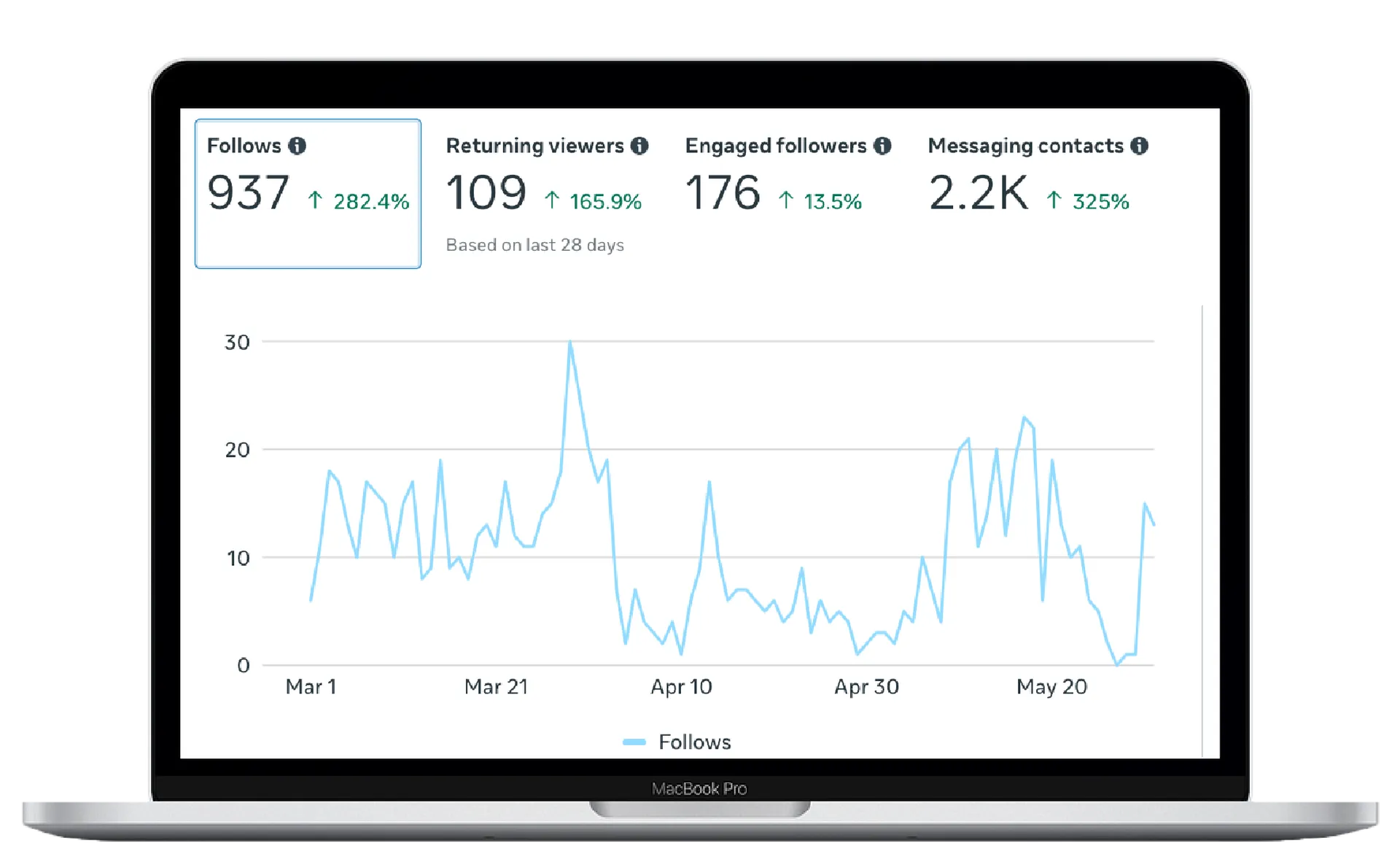Click the up arrow beside 165.9%
The height and width of the screenshot is (867, 1400).
[552, 200]
